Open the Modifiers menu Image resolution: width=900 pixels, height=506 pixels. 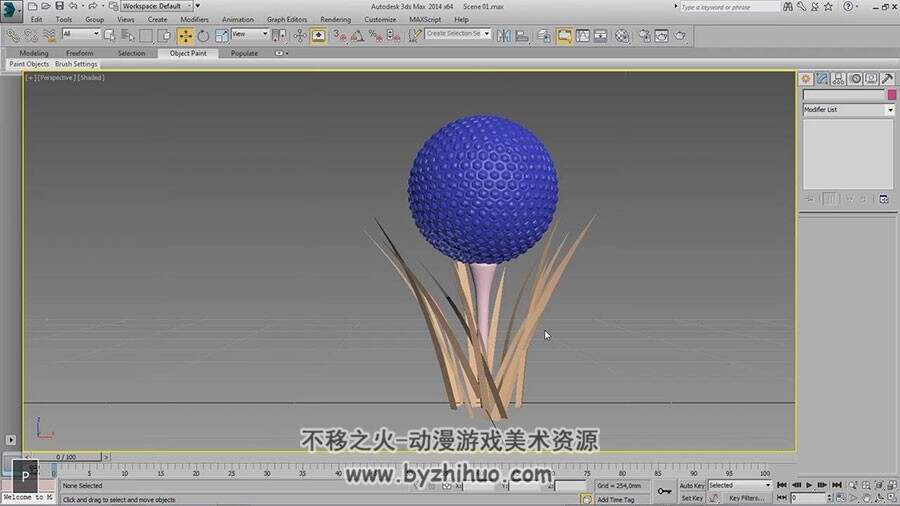pyautogui.click(x=195, y=20)
